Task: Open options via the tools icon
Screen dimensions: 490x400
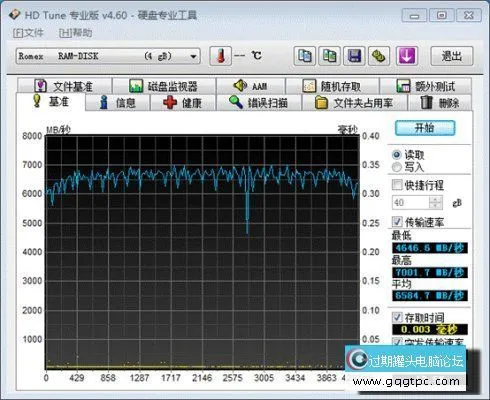Action: point(379,56)
